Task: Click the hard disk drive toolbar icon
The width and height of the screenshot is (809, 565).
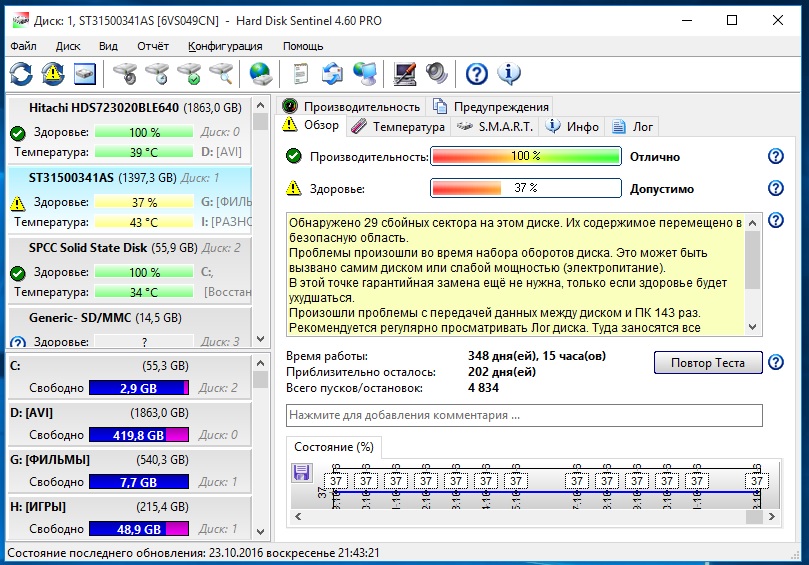Action: point(85,74)
